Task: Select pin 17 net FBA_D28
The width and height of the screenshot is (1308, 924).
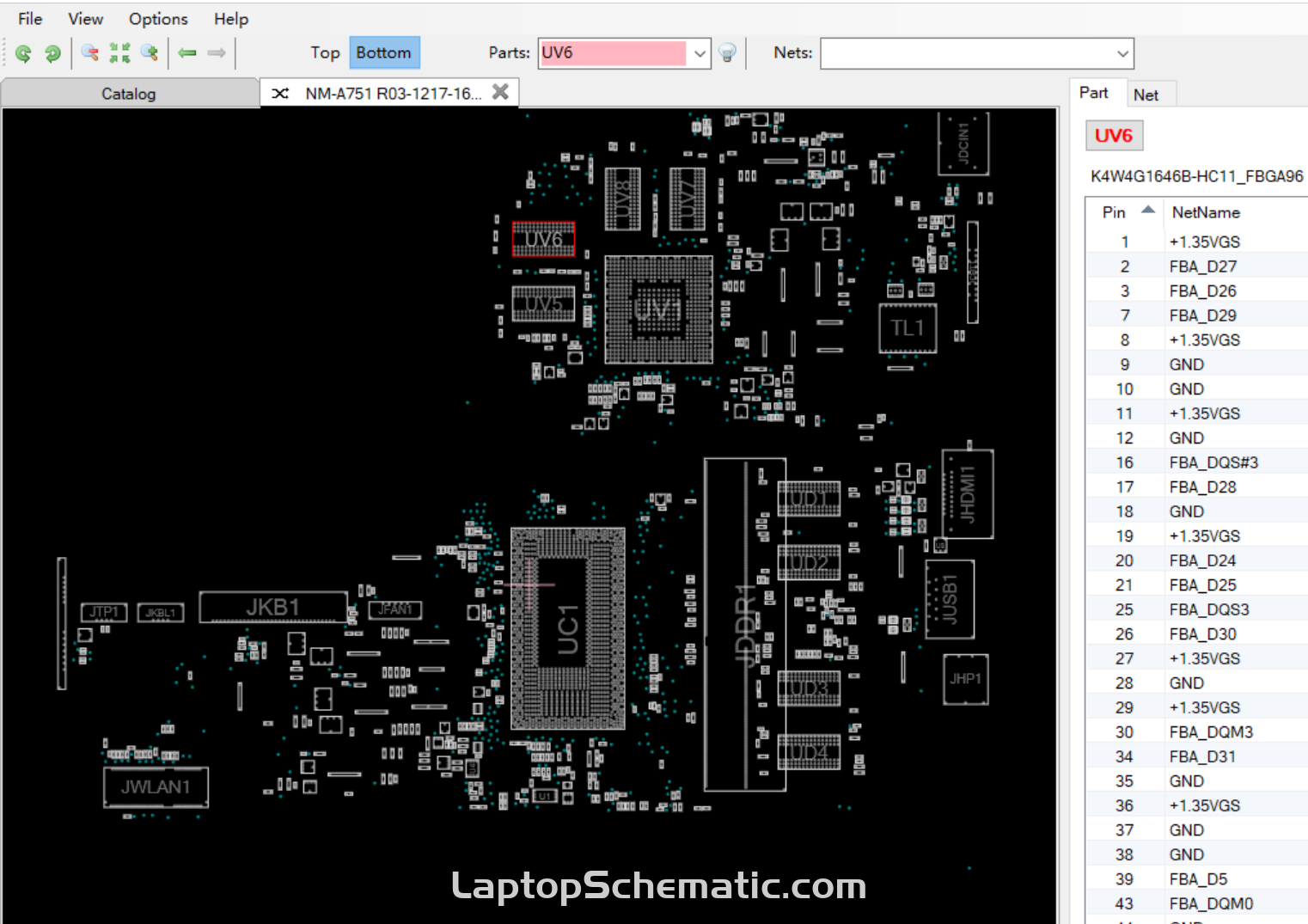Action: (x=1196, y=486)
